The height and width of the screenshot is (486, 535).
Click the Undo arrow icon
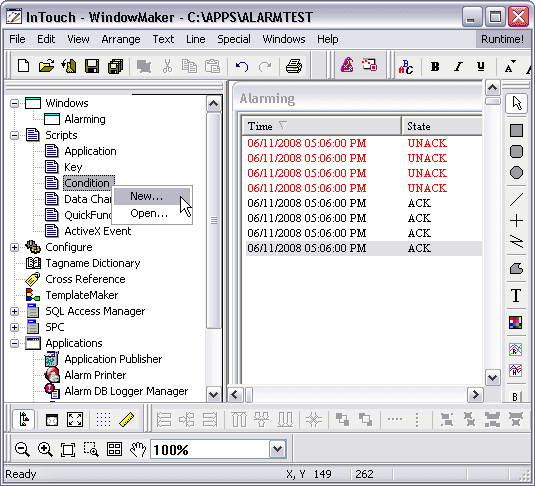point(242,66)
